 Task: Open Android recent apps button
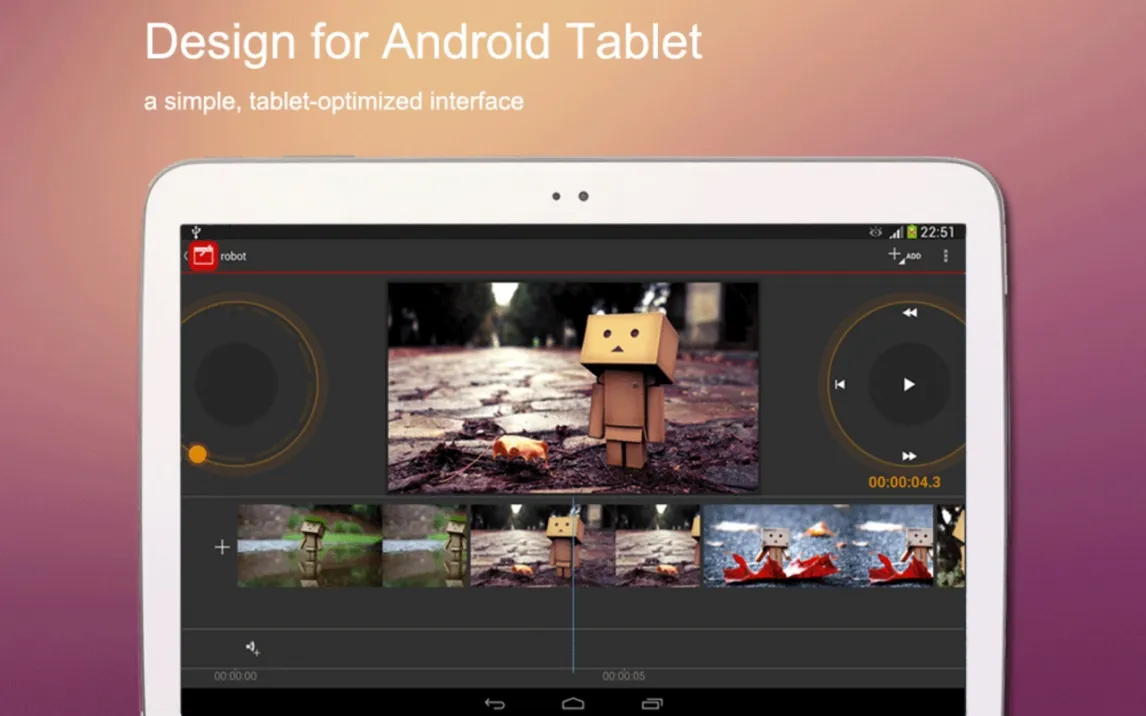click(x=652, y=703)
